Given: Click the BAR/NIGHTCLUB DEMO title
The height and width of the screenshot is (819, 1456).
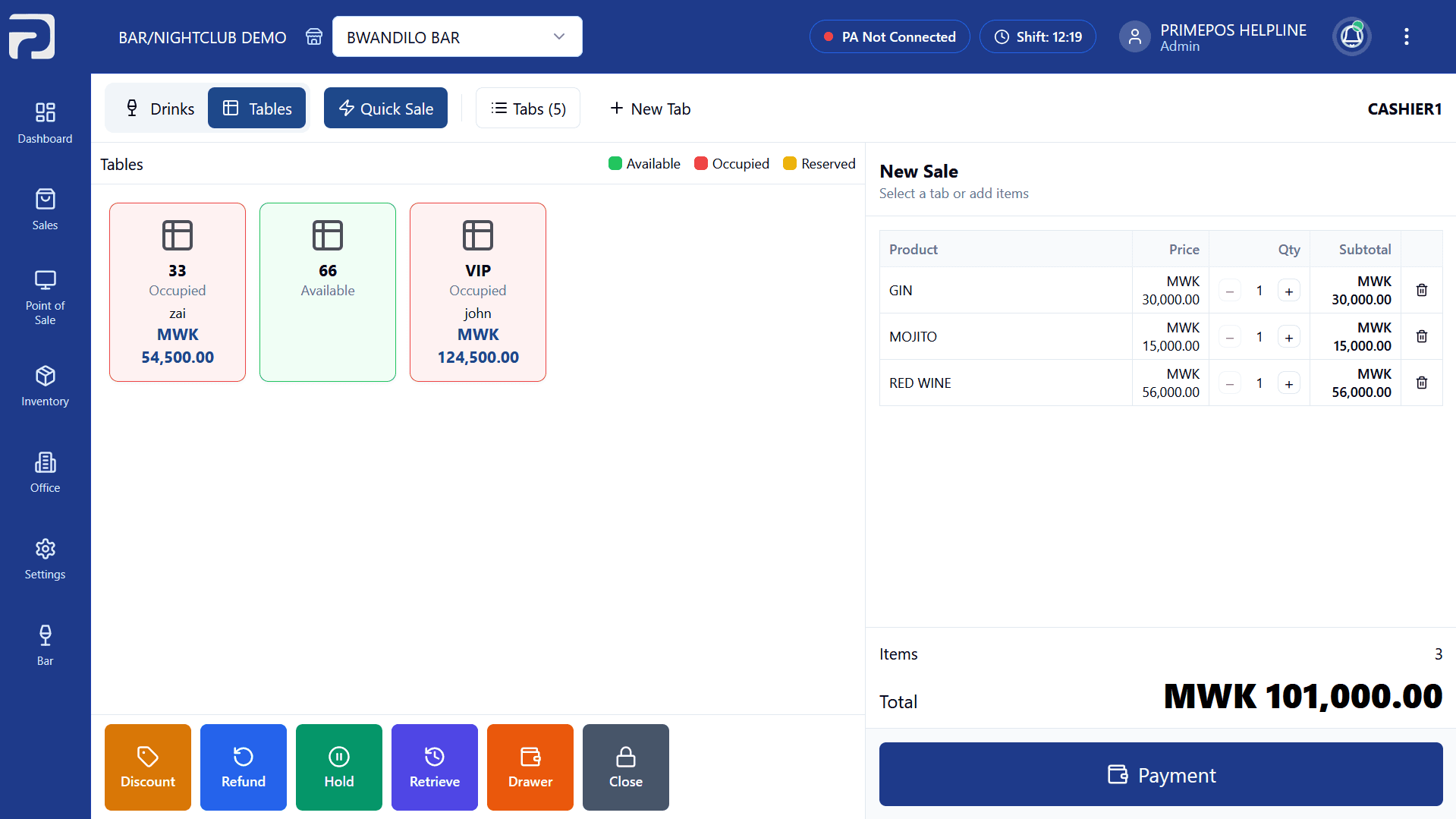Looking at the screenshot, I should [x=202, y=37].
